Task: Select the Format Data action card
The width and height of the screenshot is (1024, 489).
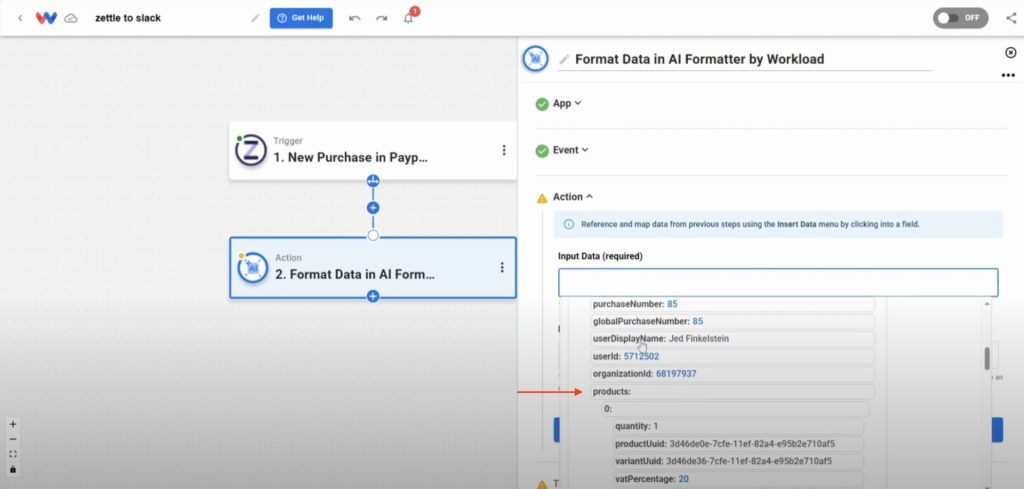Action: coord(372,268)
